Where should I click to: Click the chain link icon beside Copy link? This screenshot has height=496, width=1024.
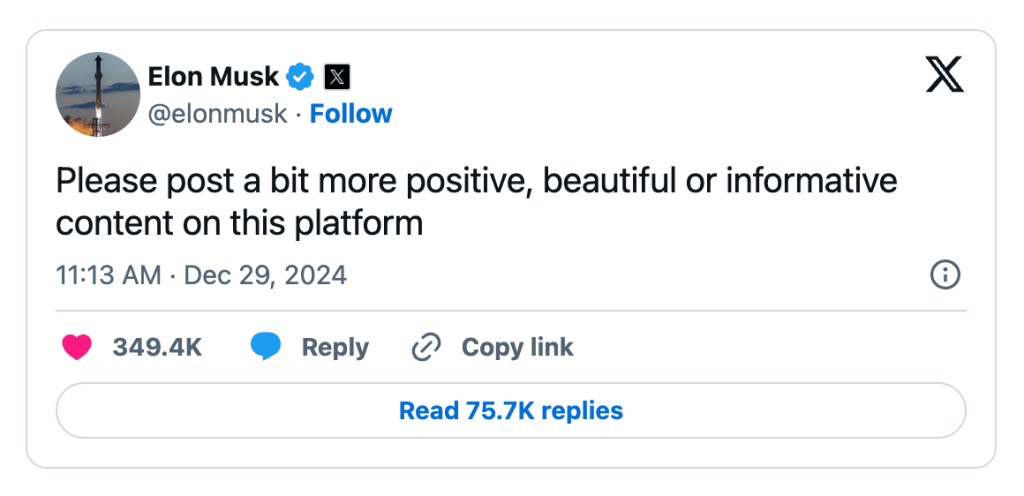(427, 347)
